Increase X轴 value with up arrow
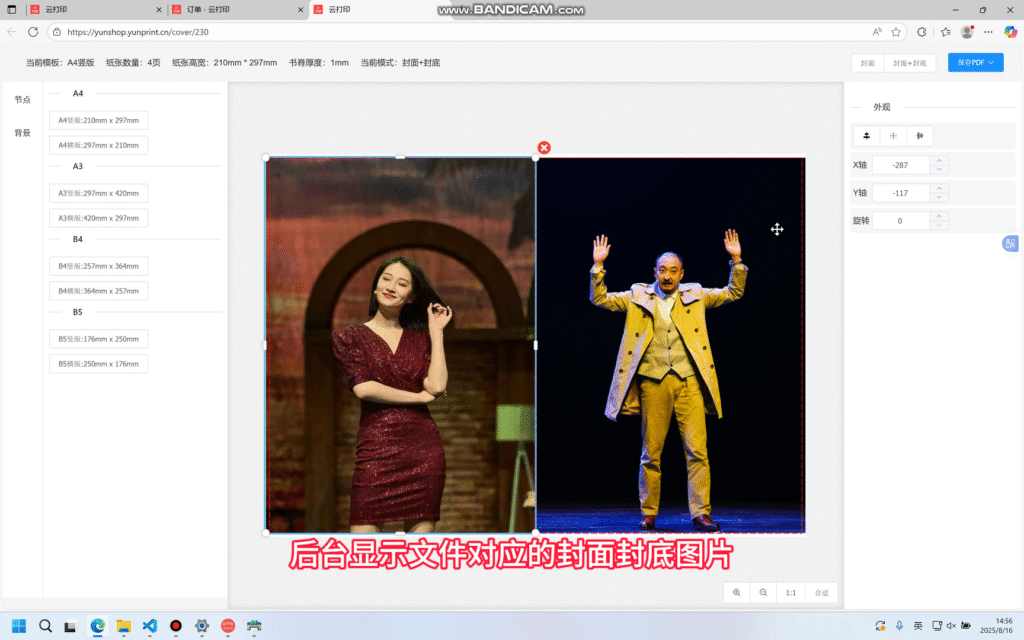 [939, 161]
